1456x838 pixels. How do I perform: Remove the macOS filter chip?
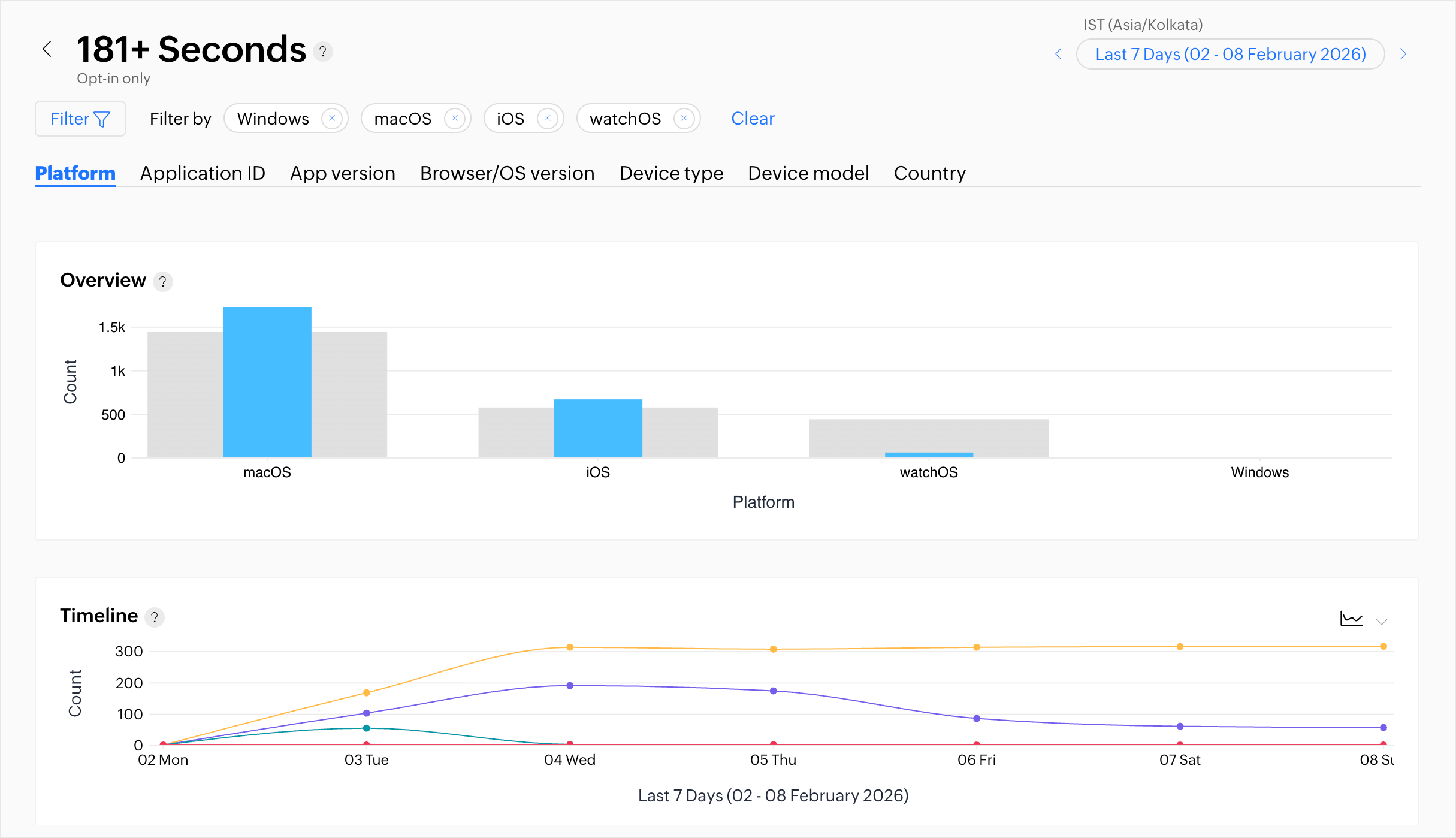point(455,118)
